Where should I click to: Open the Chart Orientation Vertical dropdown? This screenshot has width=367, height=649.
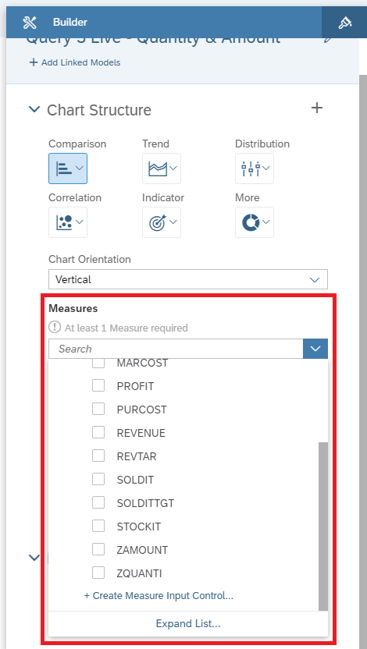click(x=188, y=279)
